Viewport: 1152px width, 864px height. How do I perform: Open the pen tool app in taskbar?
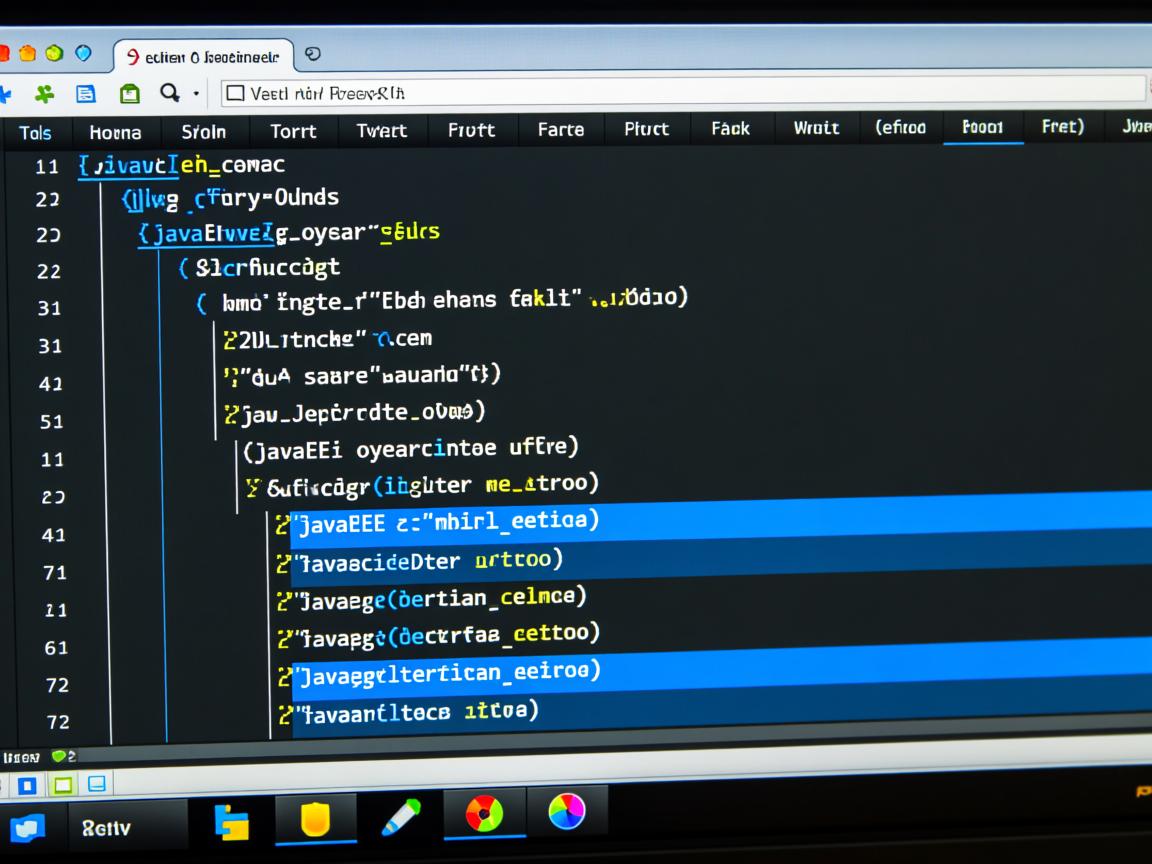click(399, 818)
